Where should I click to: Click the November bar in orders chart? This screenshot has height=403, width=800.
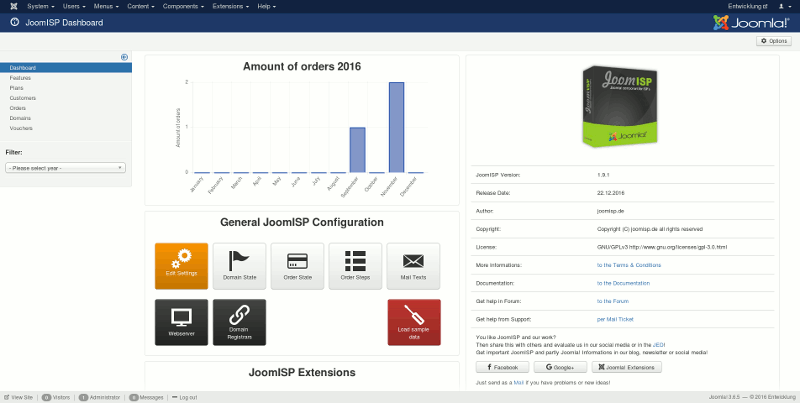coord(396,128)
